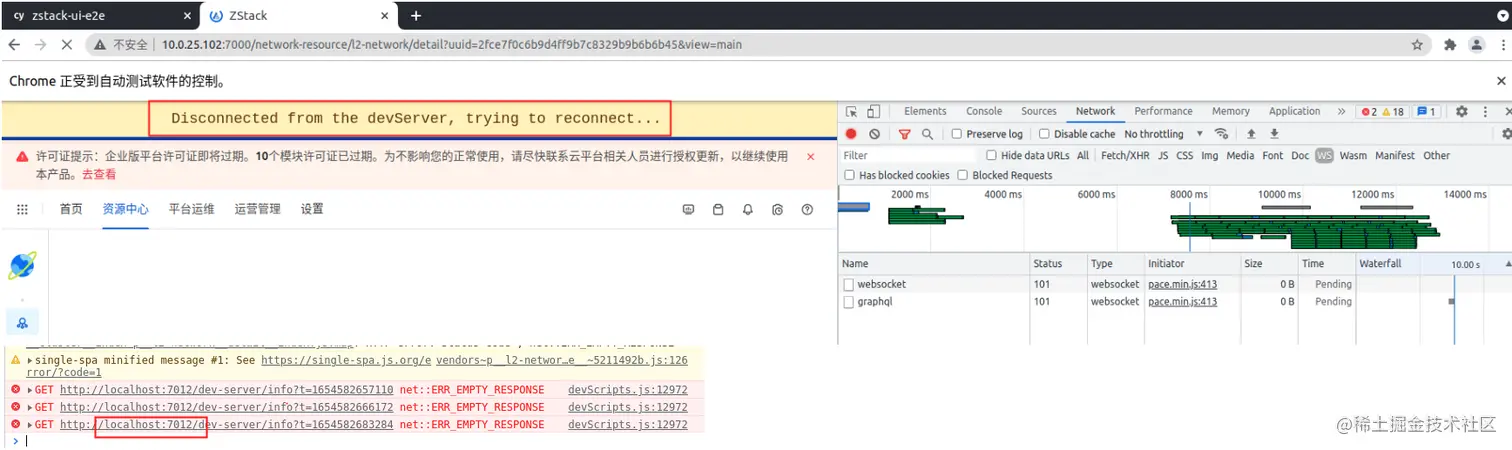Open the 平台运维 navigation item
The width and height of the screenshot is (1512, 450).
coord(191,209)
